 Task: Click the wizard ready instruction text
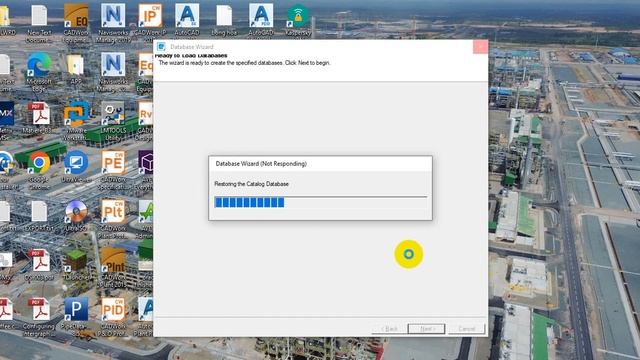244,63
